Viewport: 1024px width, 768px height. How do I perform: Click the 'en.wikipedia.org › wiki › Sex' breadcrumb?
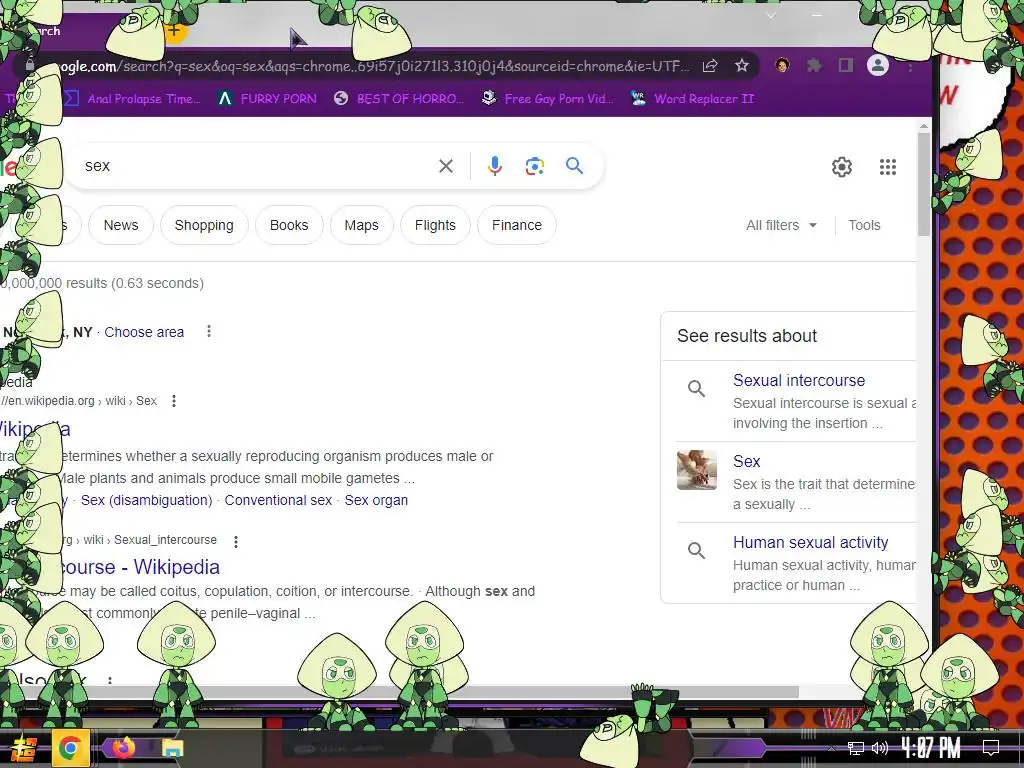(78, 401)
